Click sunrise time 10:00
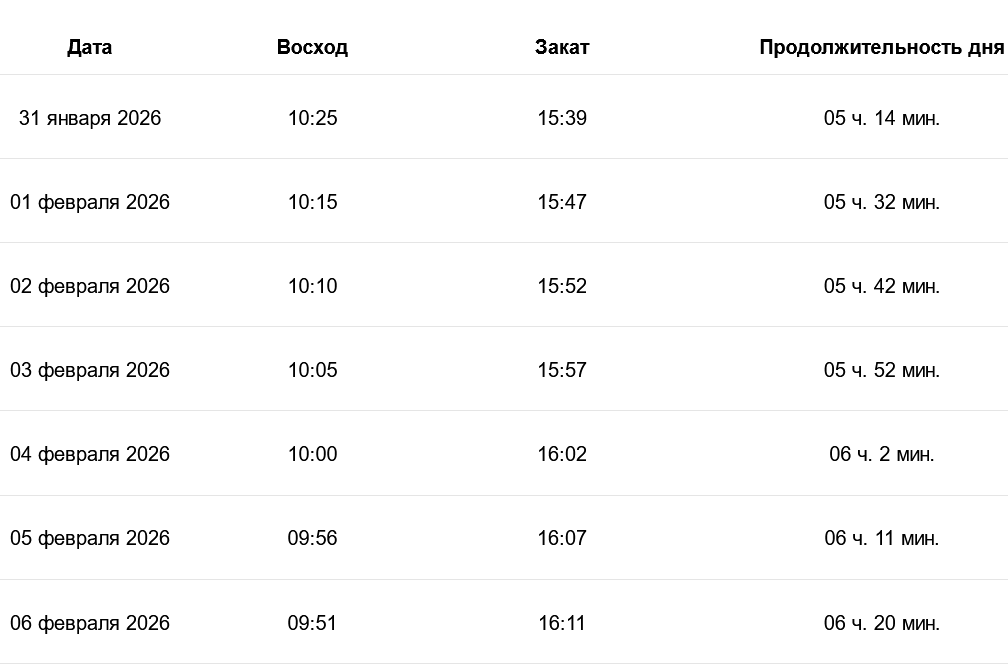The width and height of the screenshot is (1008, 665). pyautogui.click(x=312, y=454)
